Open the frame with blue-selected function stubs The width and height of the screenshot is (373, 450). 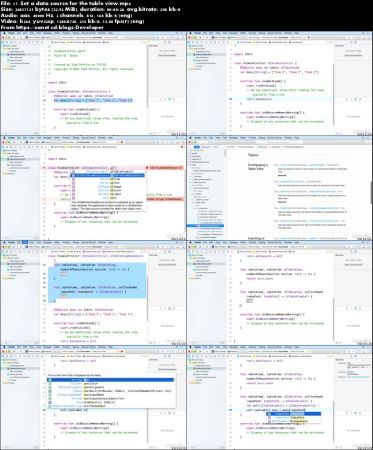93,293
